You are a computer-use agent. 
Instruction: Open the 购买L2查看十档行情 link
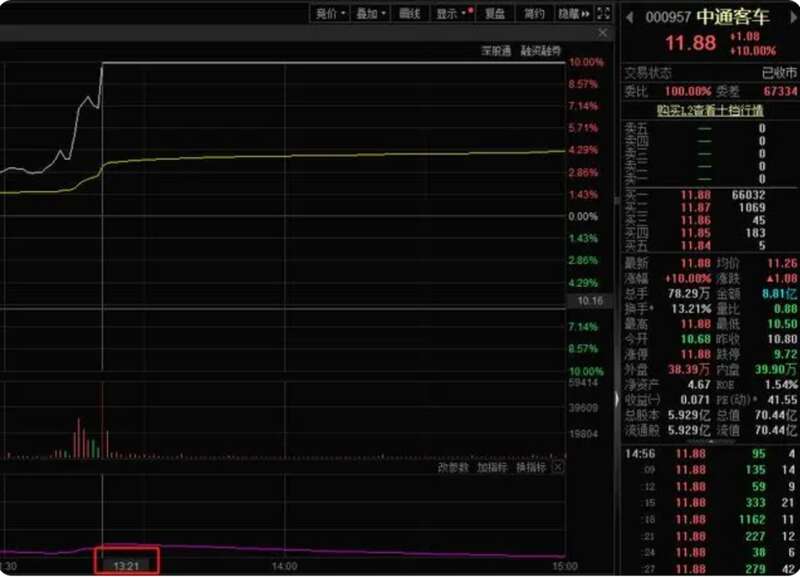710,110
